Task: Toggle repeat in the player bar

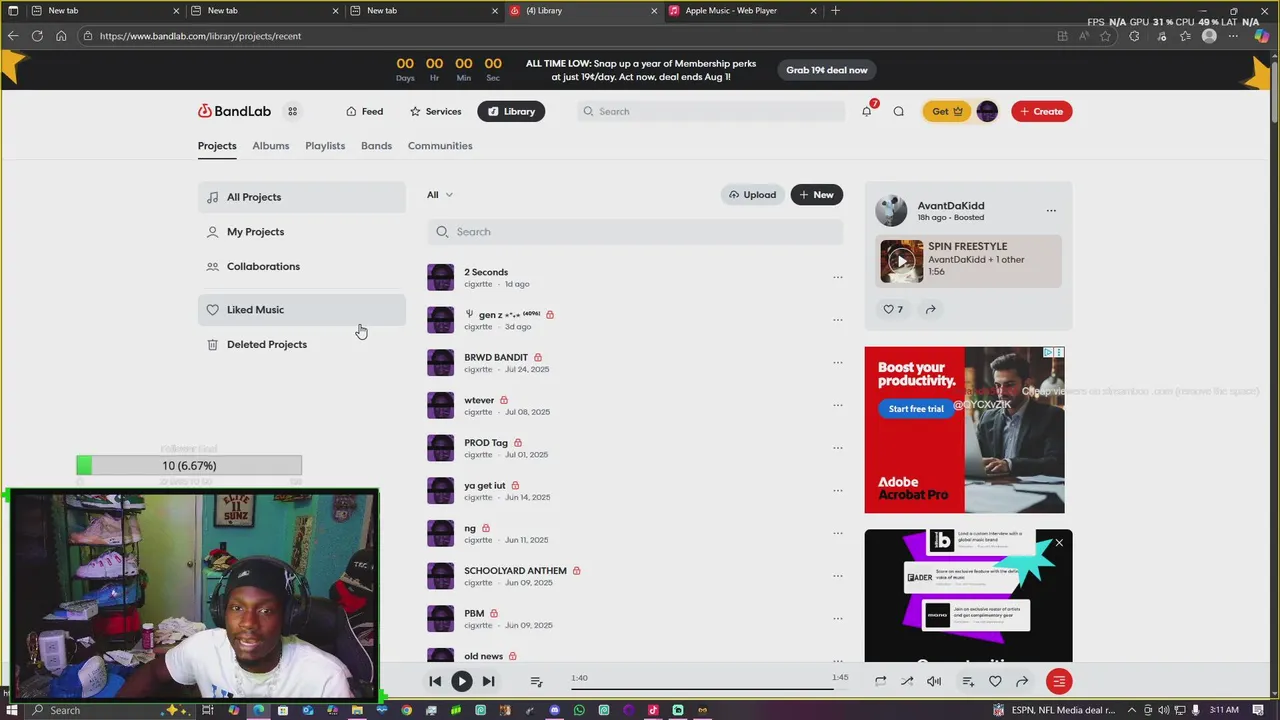Action: pos(880,681)
